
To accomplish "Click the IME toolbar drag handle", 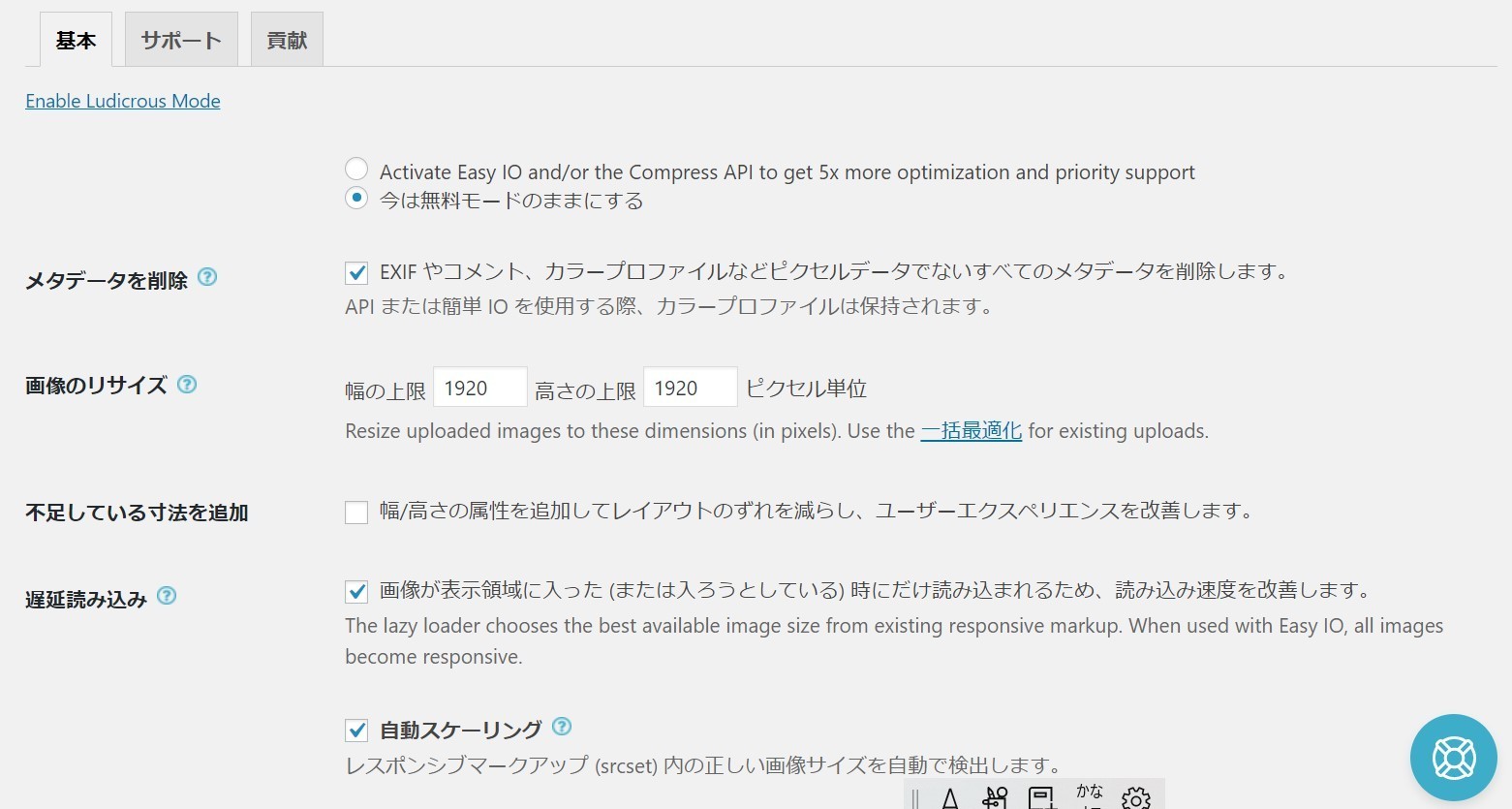I will point(914,798).
